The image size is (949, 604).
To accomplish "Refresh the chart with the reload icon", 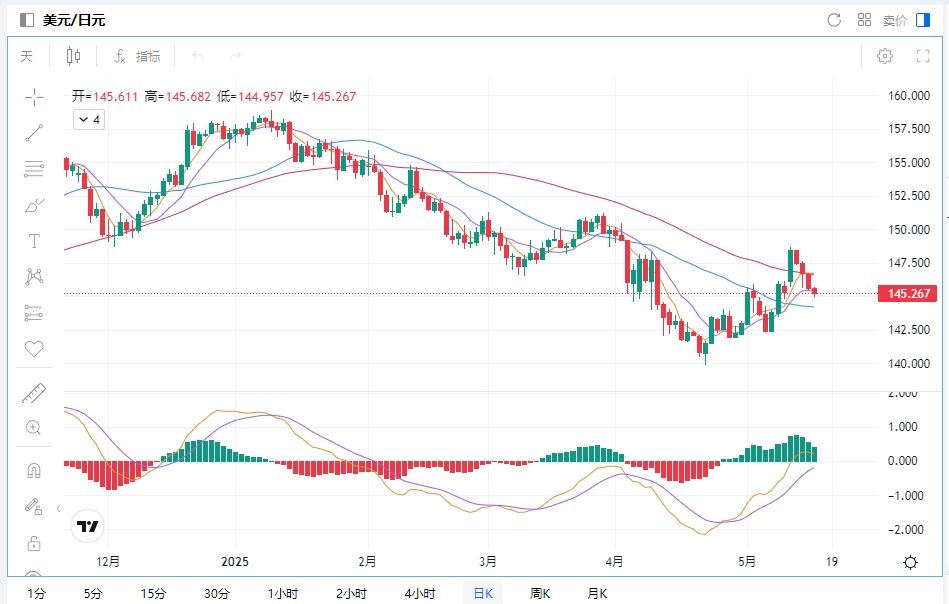I will pyautogui.click(x=834, y=20).
